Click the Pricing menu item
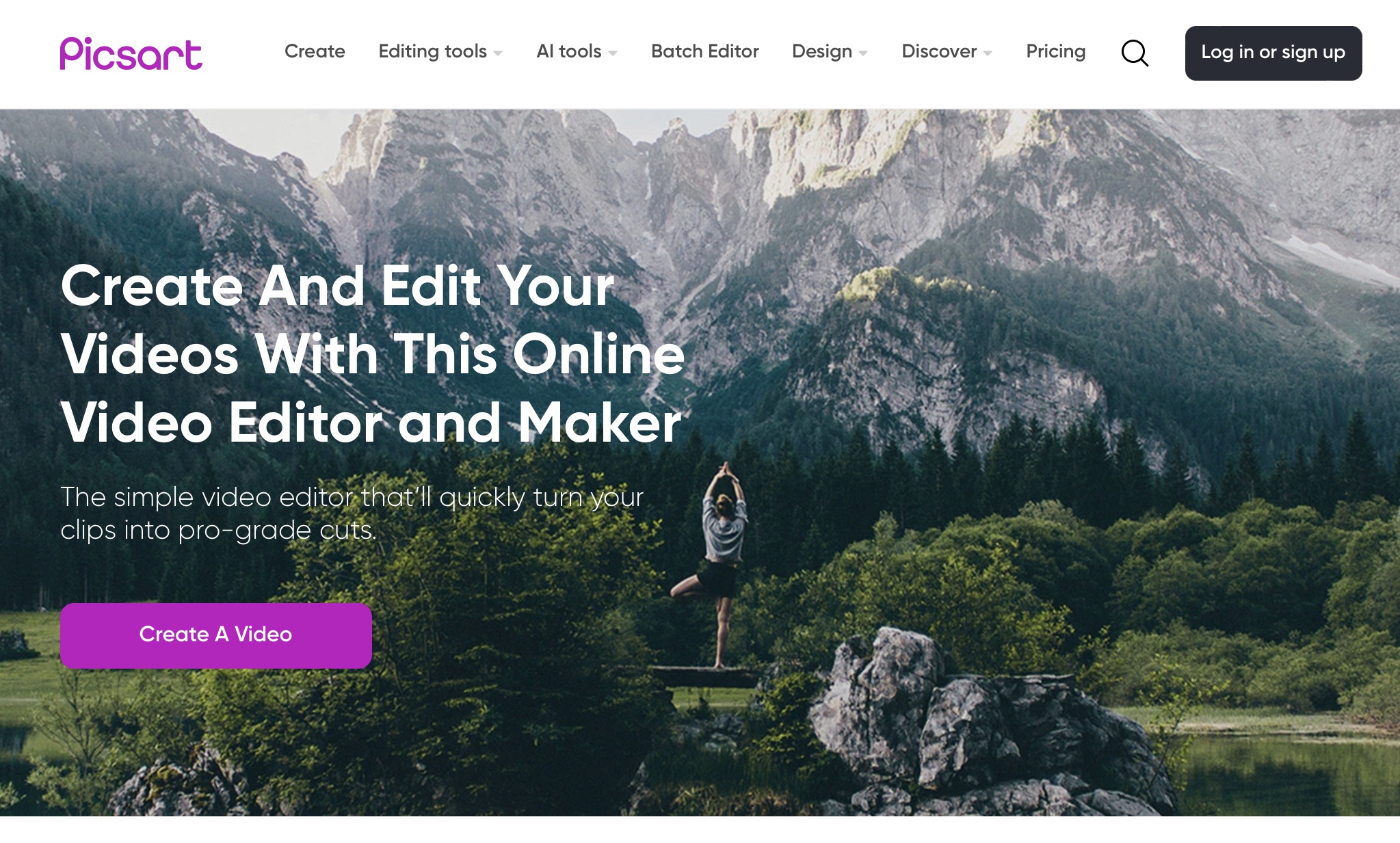The image size is (1400, 843). [1055, 52]
